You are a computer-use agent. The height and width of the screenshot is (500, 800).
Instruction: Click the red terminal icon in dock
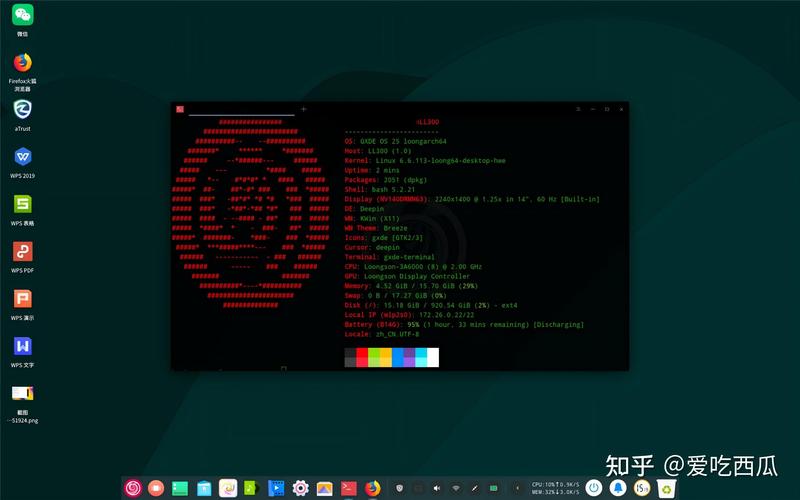point(349,488)
